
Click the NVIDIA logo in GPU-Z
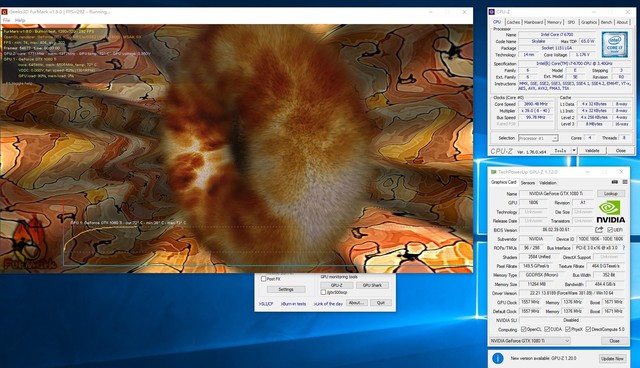611,212
